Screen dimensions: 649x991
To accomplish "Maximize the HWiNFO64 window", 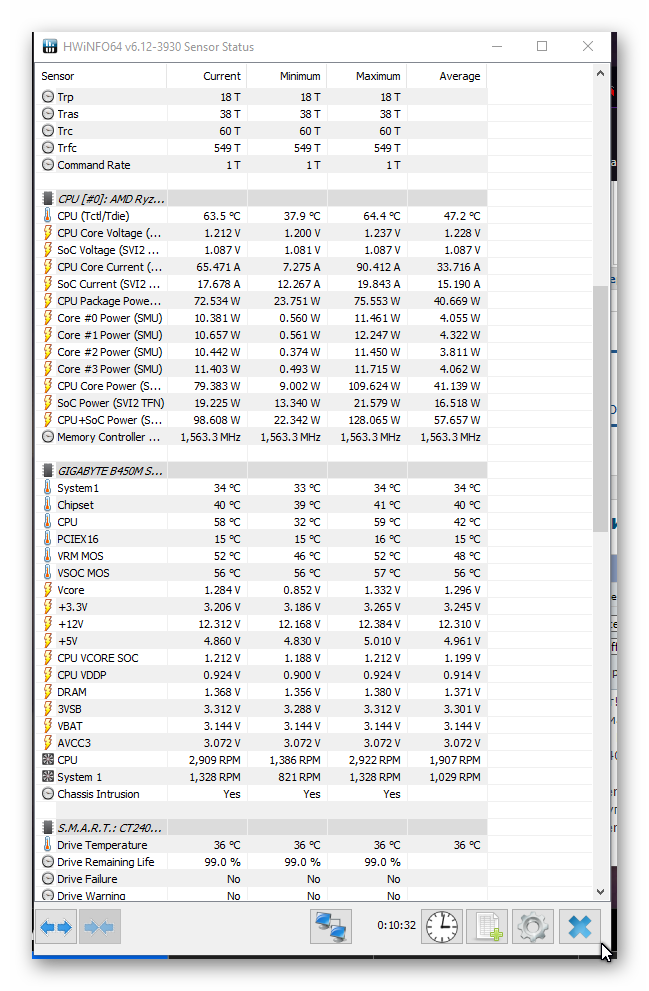I will (542, 46).
